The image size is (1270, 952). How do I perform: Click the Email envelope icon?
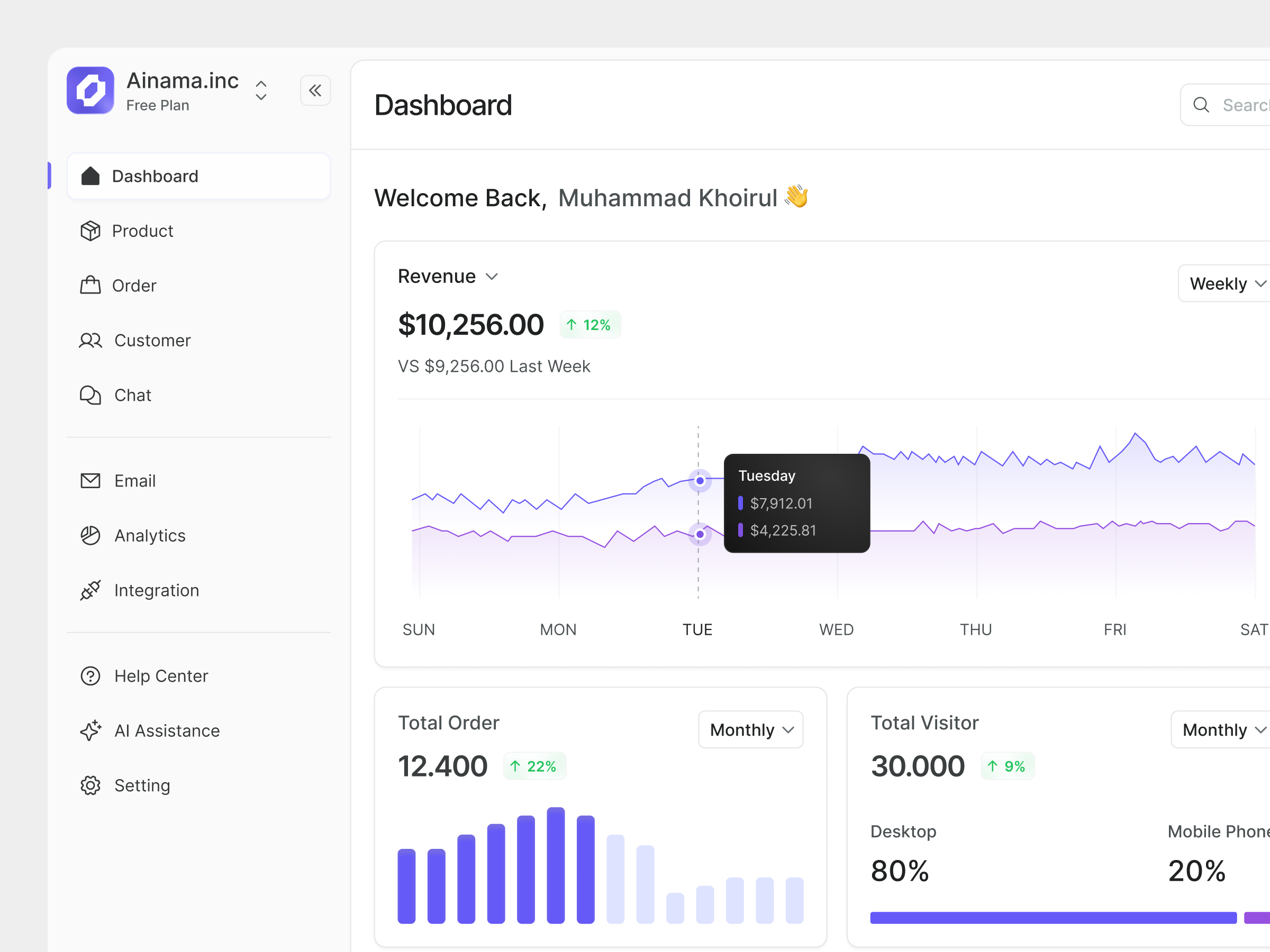tap(90, 481)
